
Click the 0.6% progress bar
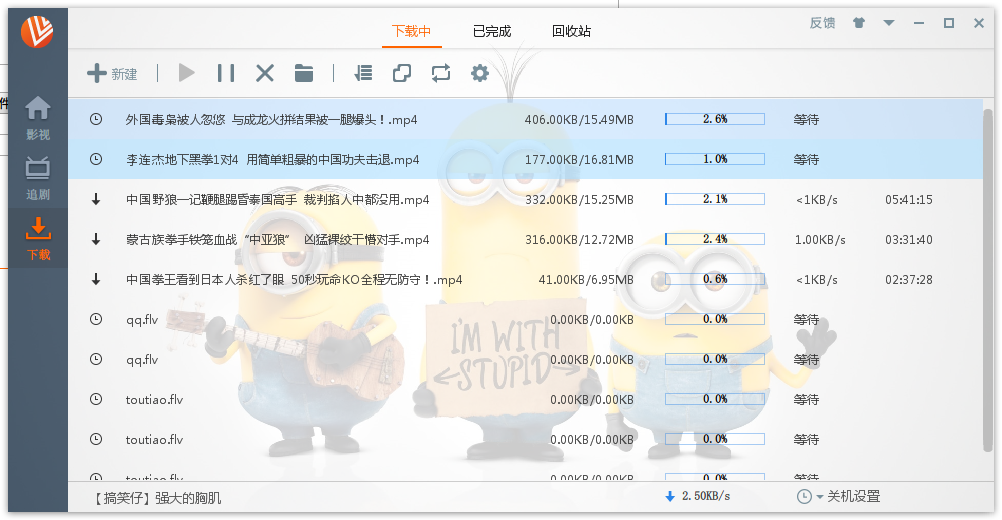[715, 279]
